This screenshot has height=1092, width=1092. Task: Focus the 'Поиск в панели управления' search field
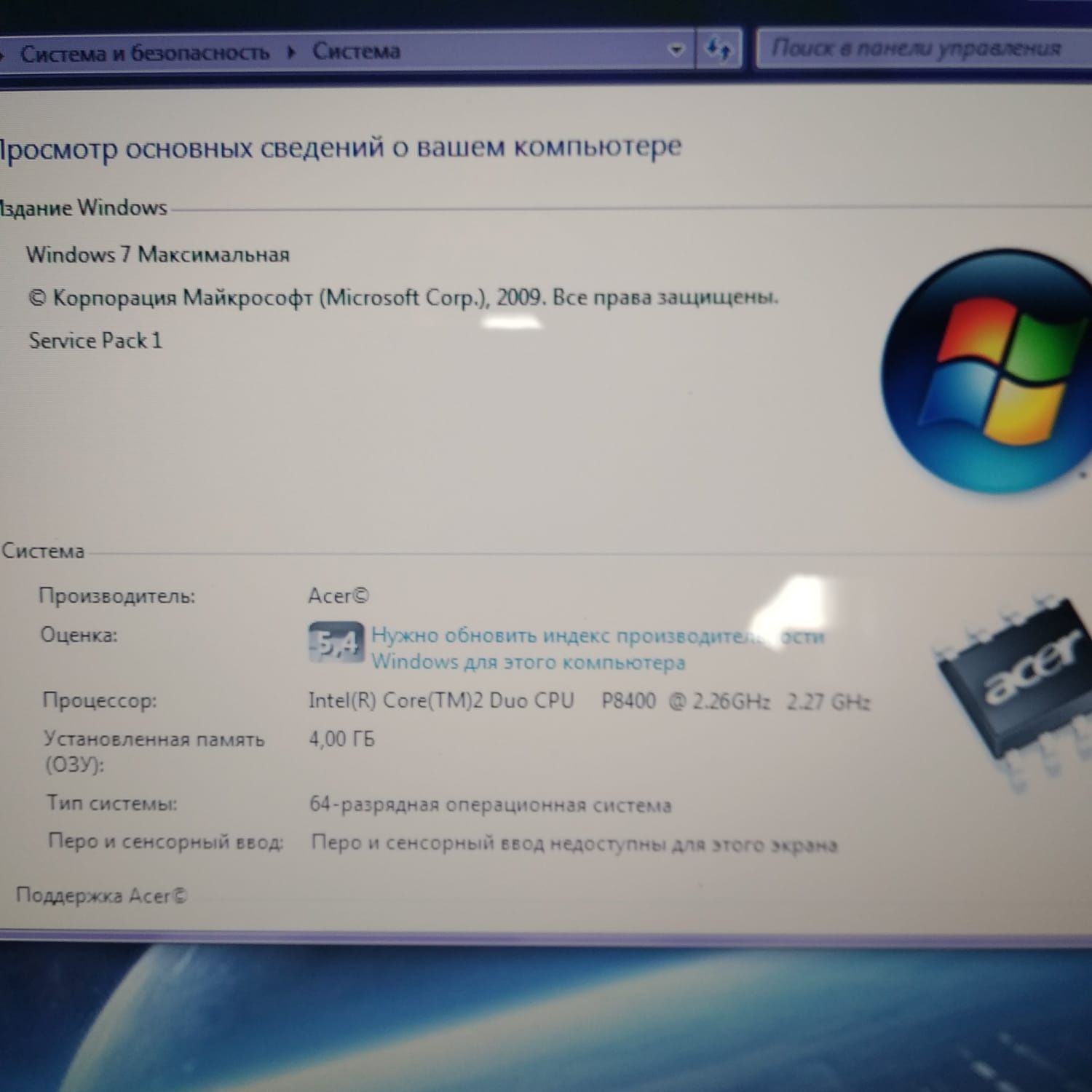point(925,49)
